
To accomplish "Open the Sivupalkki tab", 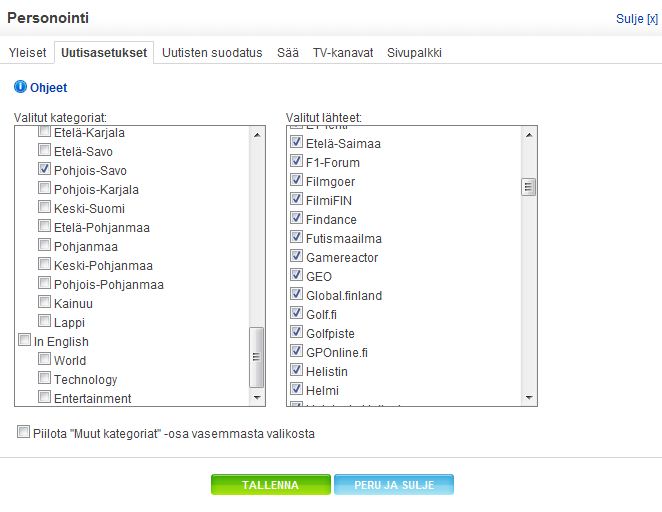I will coord(414,53).
